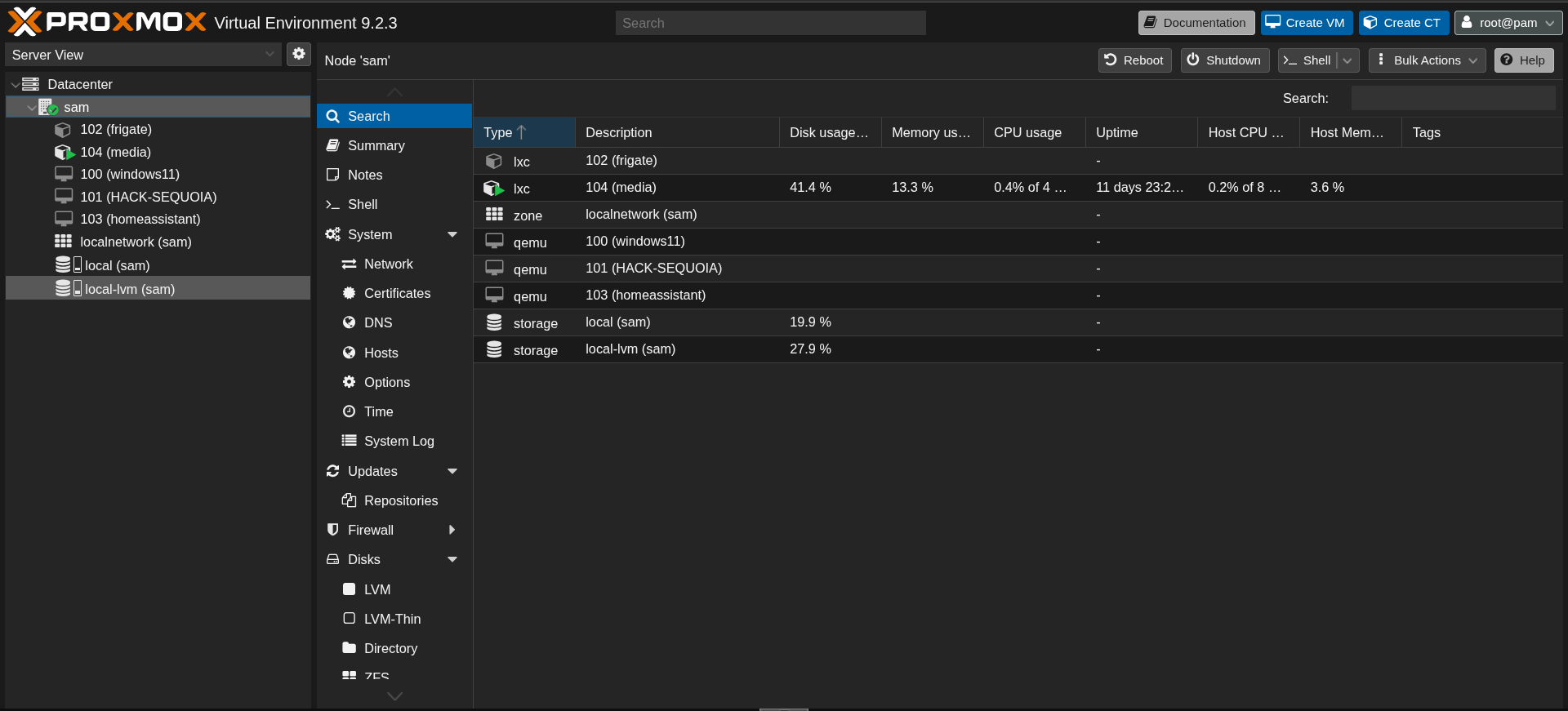Image resolution: width=1568 pixels, height=711 pixels.
Task: Click the running 104 (media) container icon in tree
Action: click(64, 153)
